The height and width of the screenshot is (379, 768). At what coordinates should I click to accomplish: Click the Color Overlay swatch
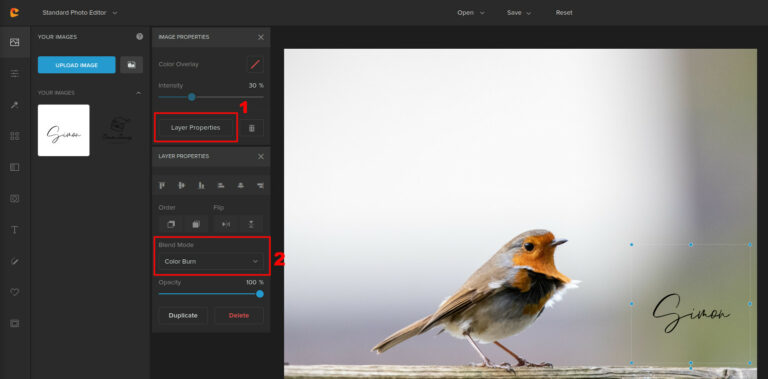pyautogui.click(x=255, y=64)
